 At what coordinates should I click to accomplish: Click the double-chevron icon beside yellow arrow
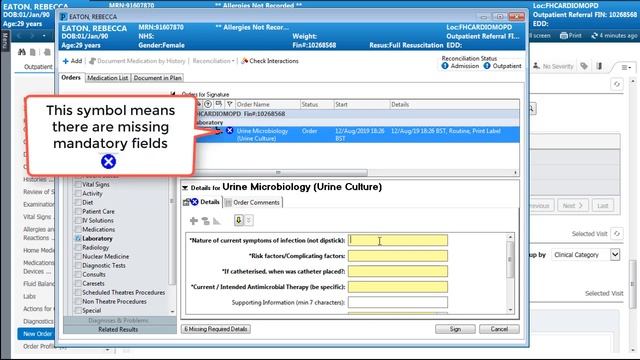pos(249,220)
